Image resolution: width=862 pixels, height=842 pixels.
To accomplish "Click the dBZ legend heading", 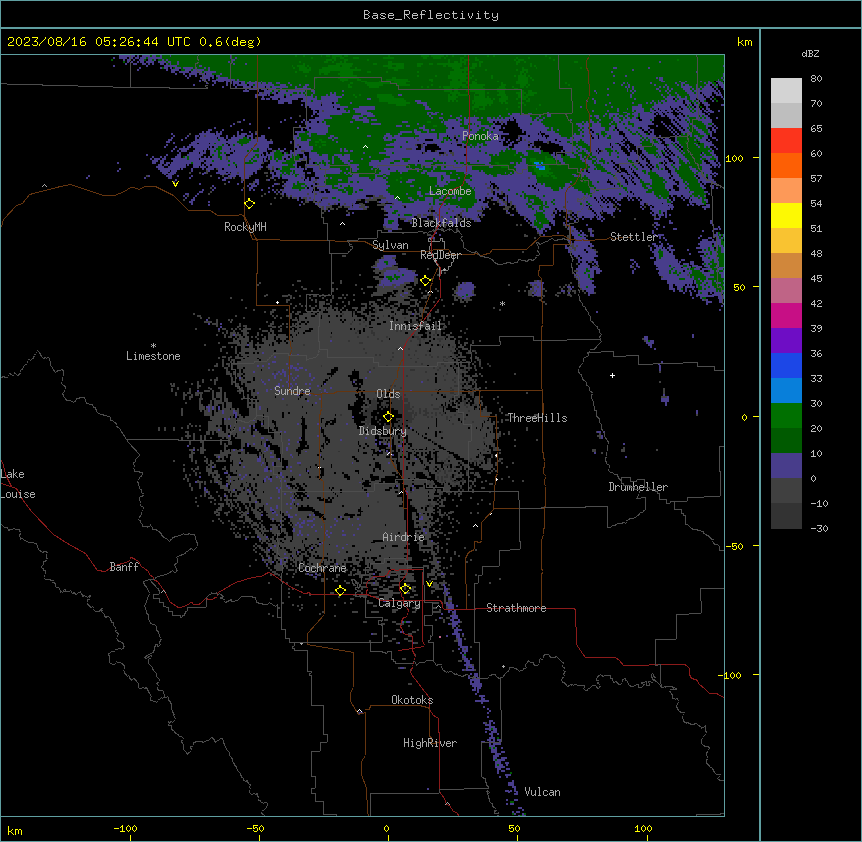I will pos(810,54).
